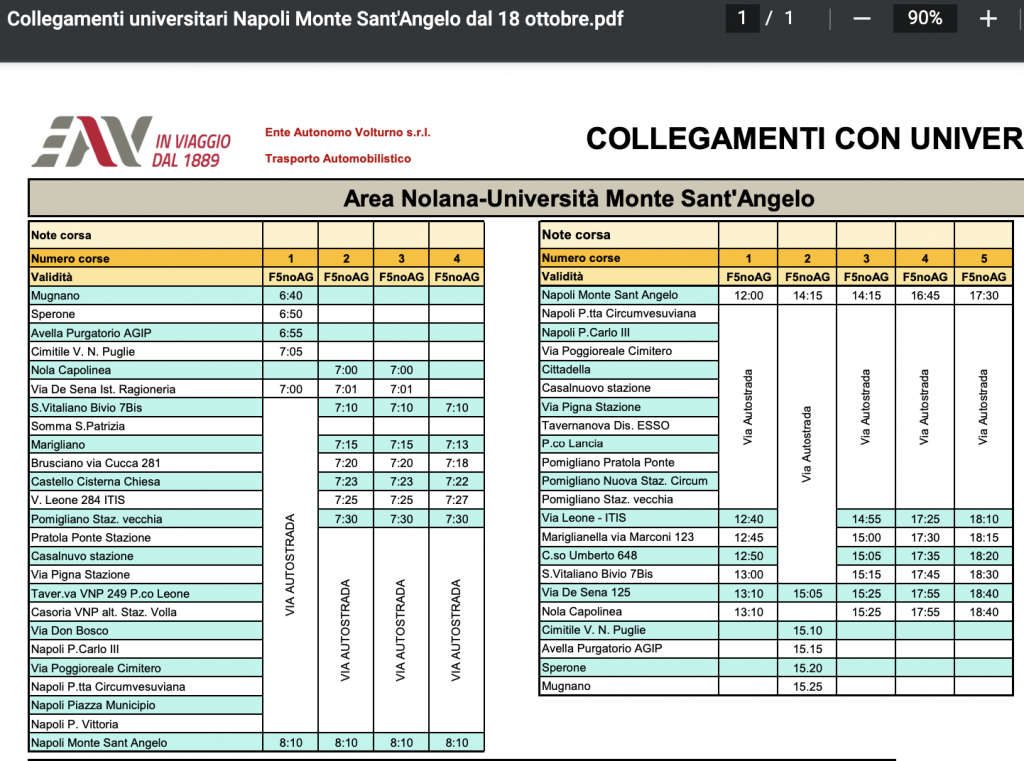Viewport: 1024px width, 761px height.
Task: Click the 18:15 Mariglianella time
Action: [984, 538]
